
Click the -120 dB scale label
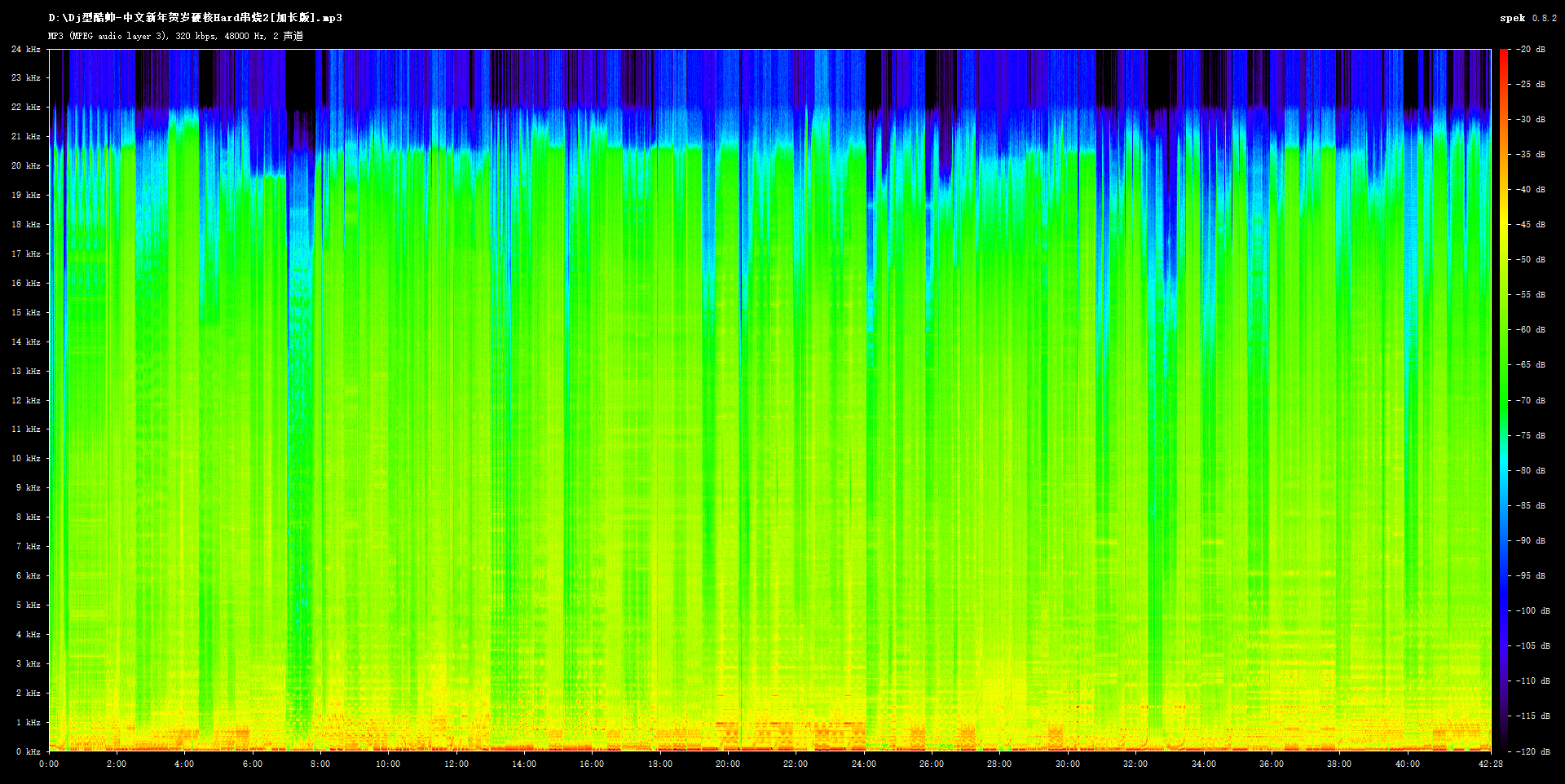(1532, 751)
